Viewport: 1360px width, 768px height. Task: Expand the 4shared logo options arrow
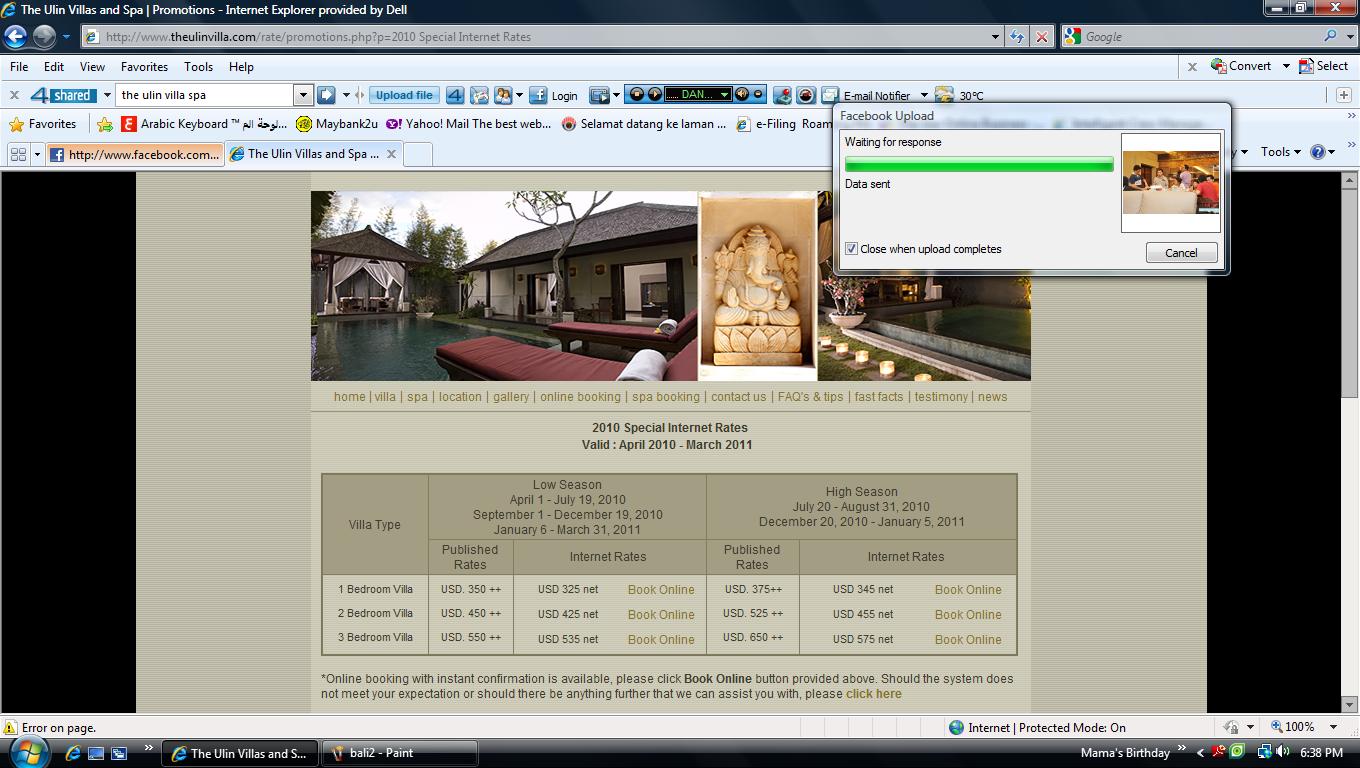click(107, 95)
